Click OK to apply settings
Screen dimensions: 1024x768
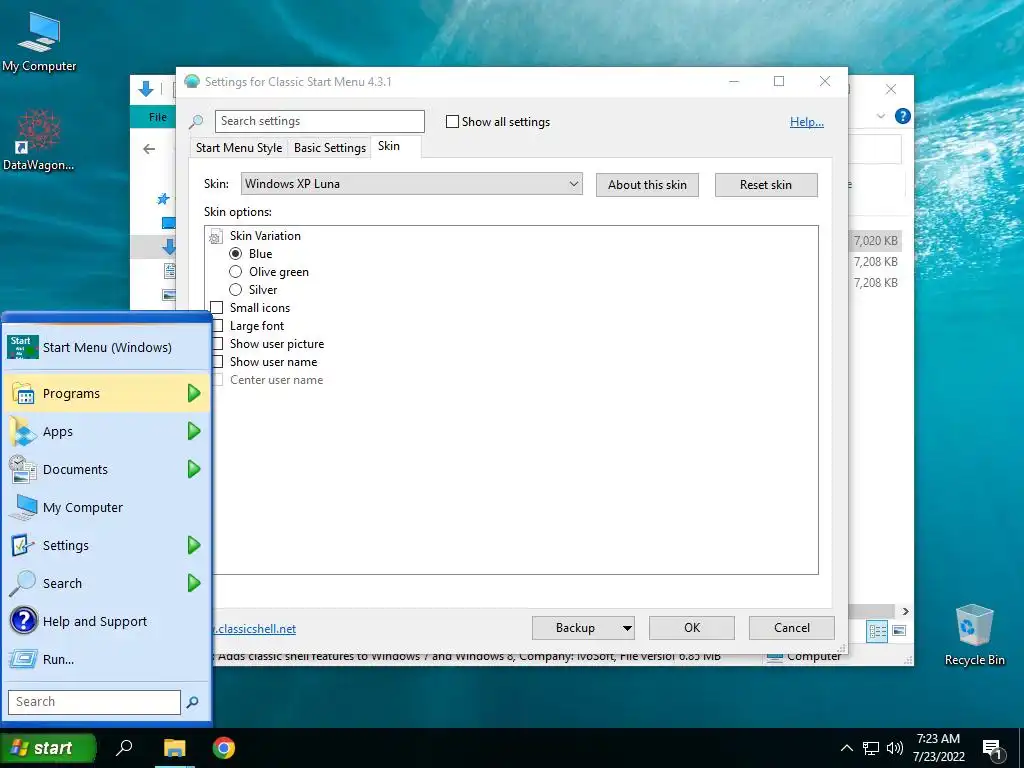(x=692, y=628)
